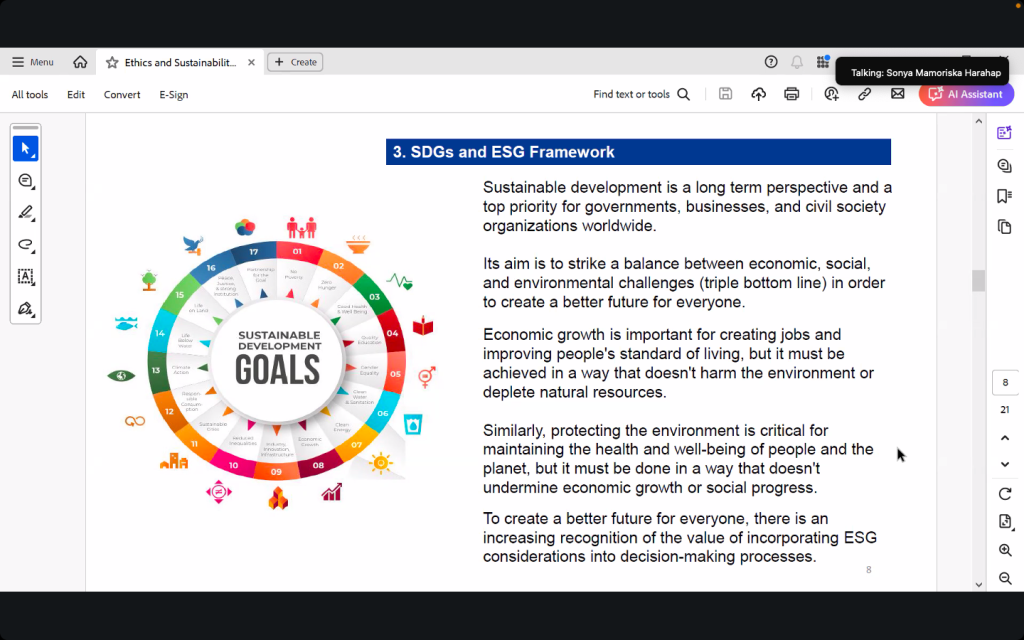Pick the freehand draw tool
The image size is (1024, 640).
25,245
